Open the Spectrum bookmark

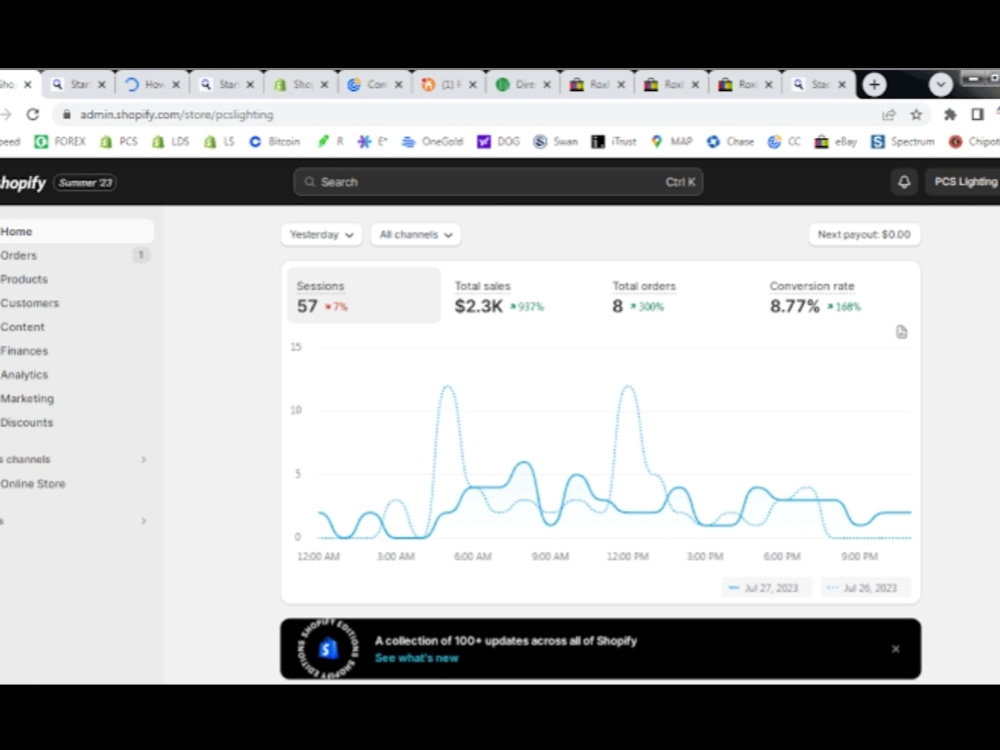pyautogui.click(x=902, y=142)
